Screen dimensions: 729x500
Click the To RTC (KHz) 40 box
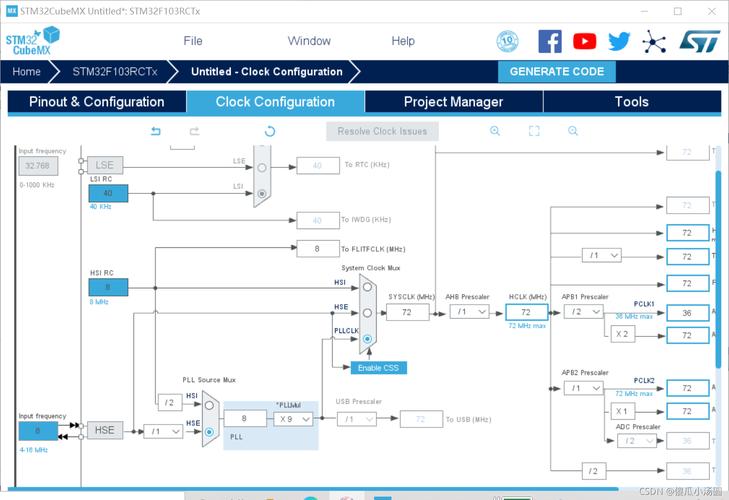[x=318, y=166]
